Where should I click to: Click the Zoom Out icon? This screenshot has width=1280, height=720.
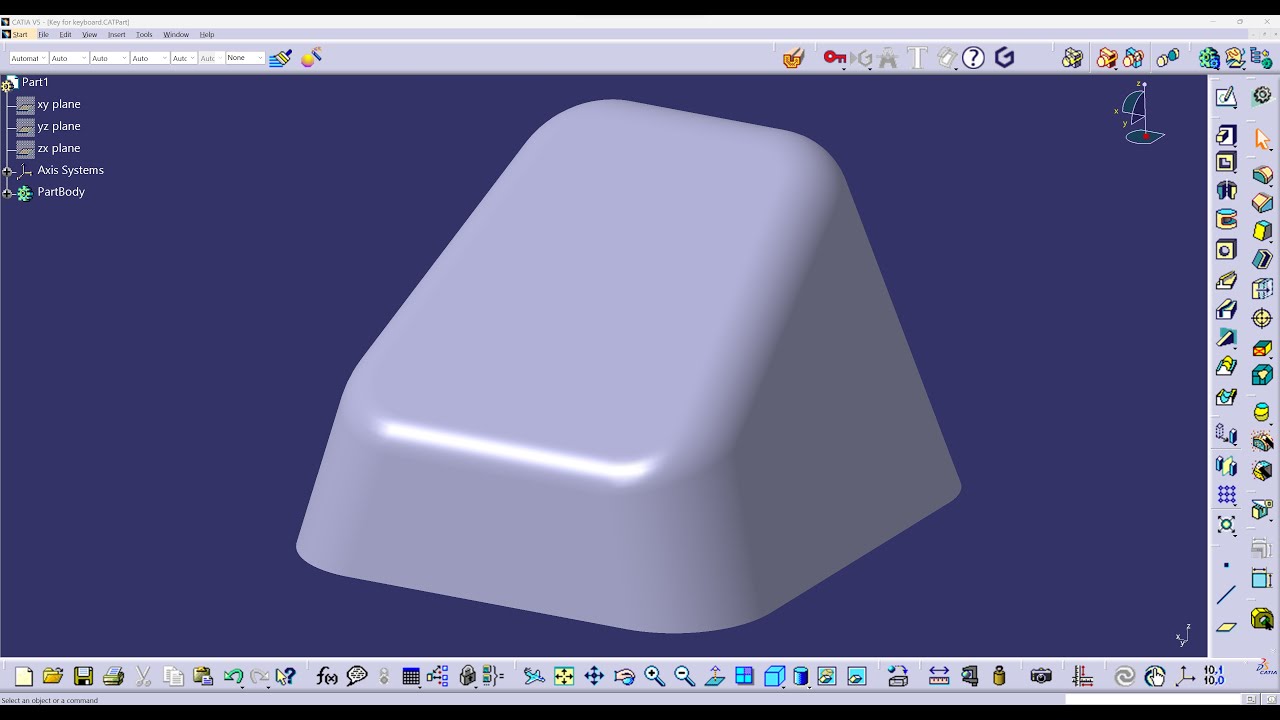click(685, 677)
